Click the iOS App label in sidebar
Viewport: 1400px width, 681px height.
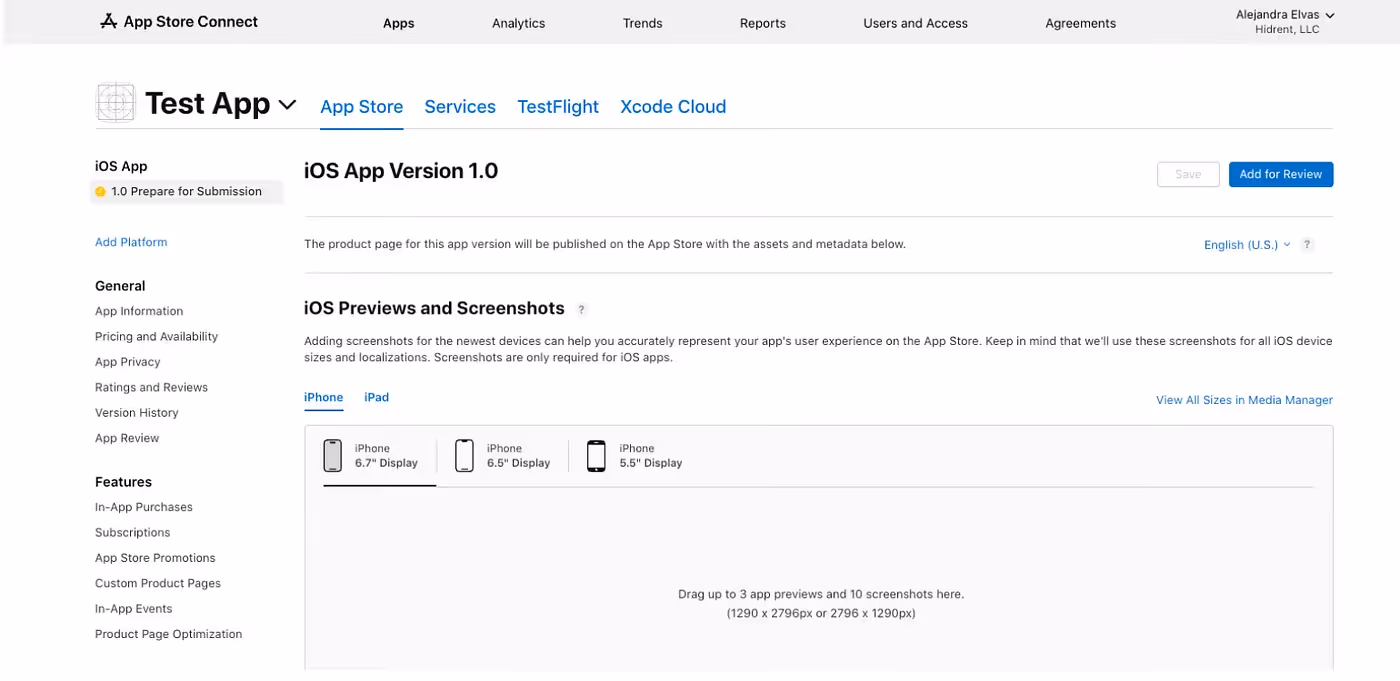121,166
